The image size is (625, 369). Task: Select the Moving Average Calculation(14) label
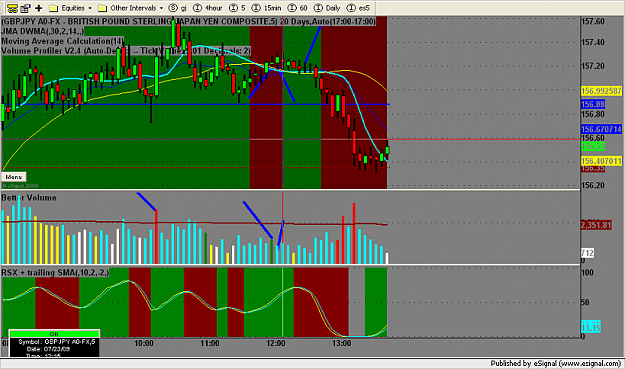click(63, 41)
